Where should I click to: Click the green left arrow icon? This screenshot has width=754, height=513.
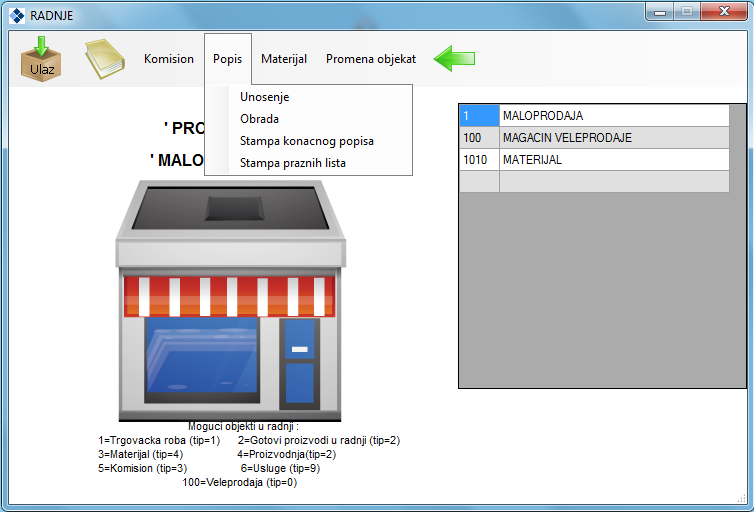(x=454, y=59)
